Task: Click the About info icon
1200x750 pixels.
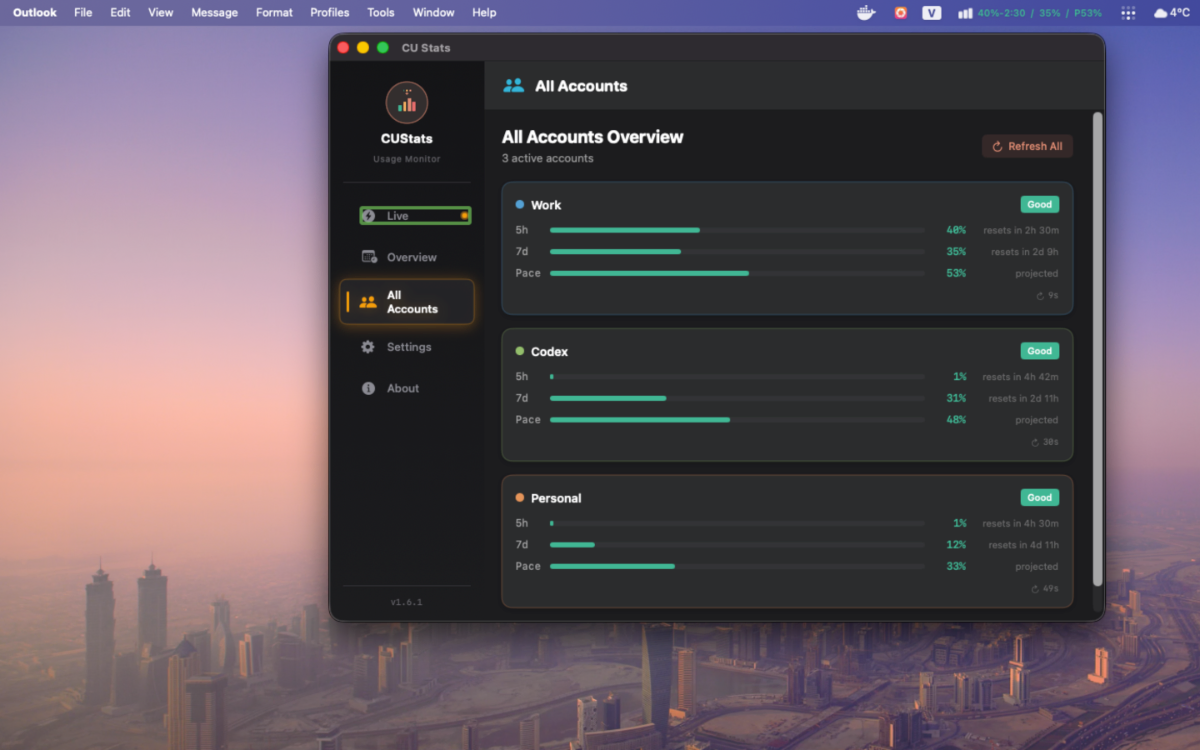Action: click(369, 388)
